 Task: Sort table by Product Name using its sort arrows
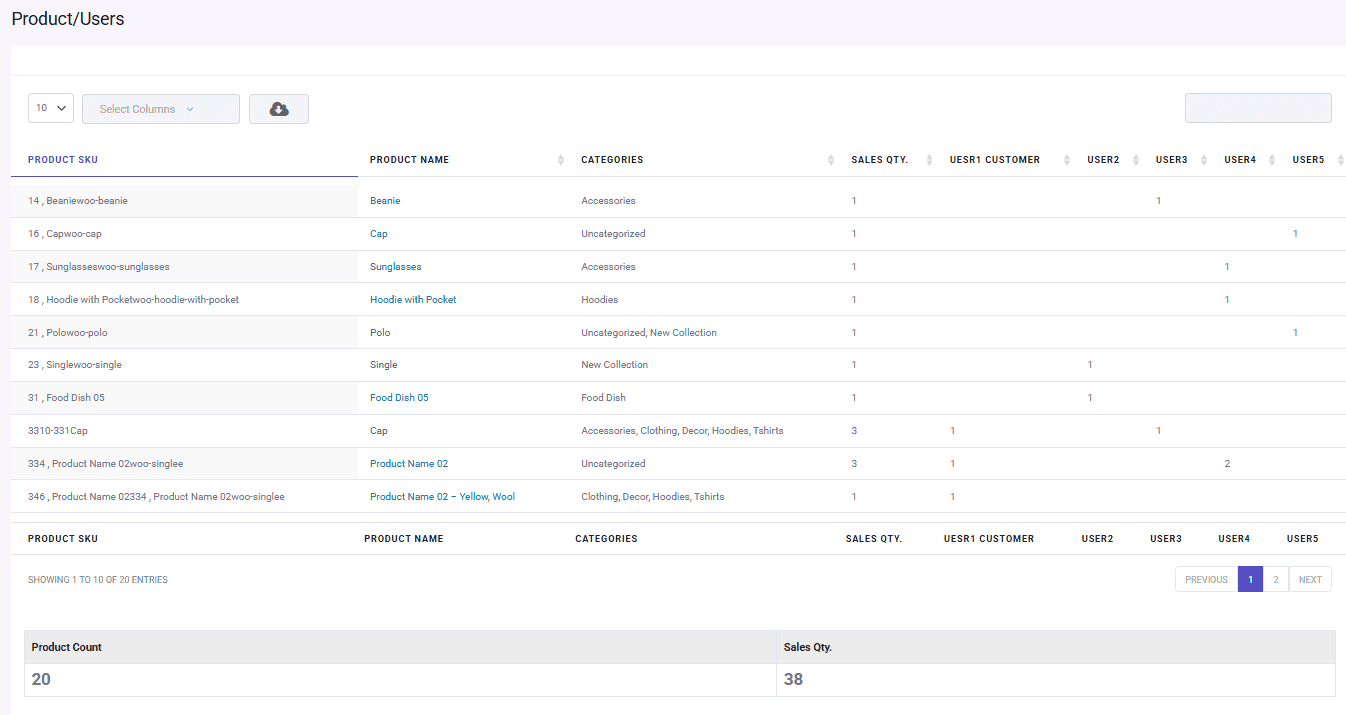560,159
